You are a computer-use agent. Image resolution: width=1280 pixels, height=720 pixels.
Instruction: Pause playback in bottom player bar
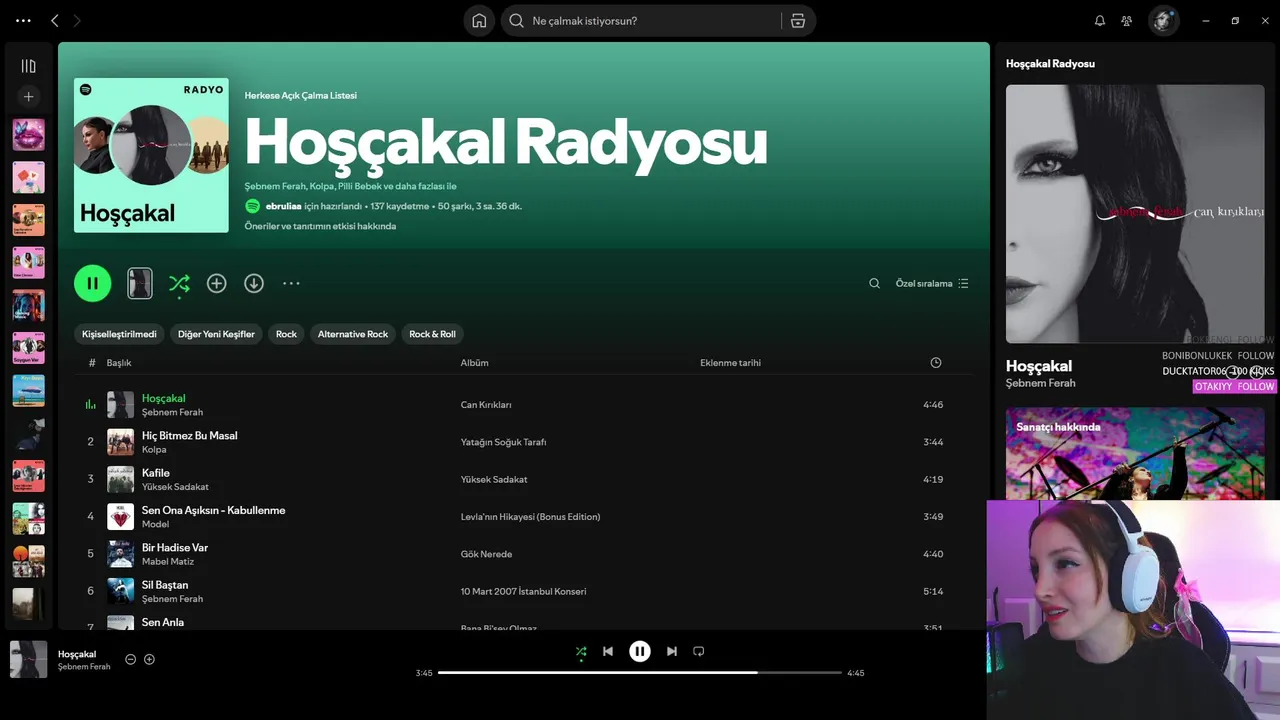pyautogui.click(x=640, y=651)
